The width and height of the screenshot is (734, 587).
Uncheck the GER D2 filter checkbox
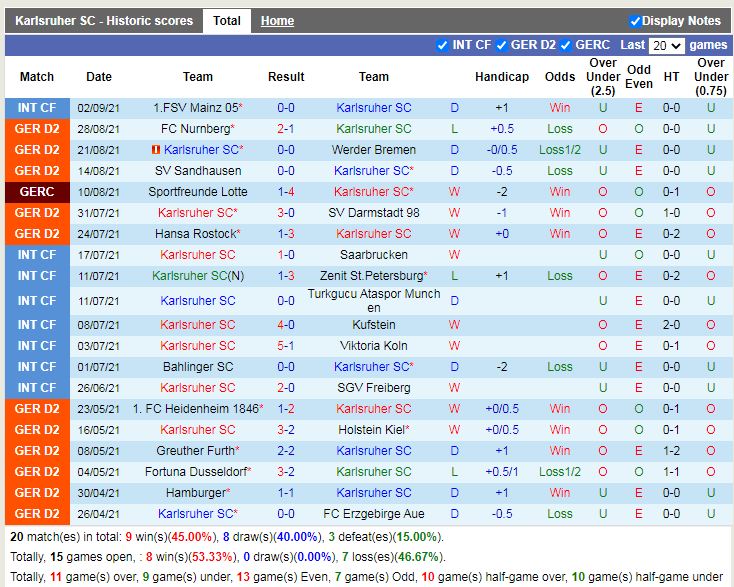pos(501,45)
